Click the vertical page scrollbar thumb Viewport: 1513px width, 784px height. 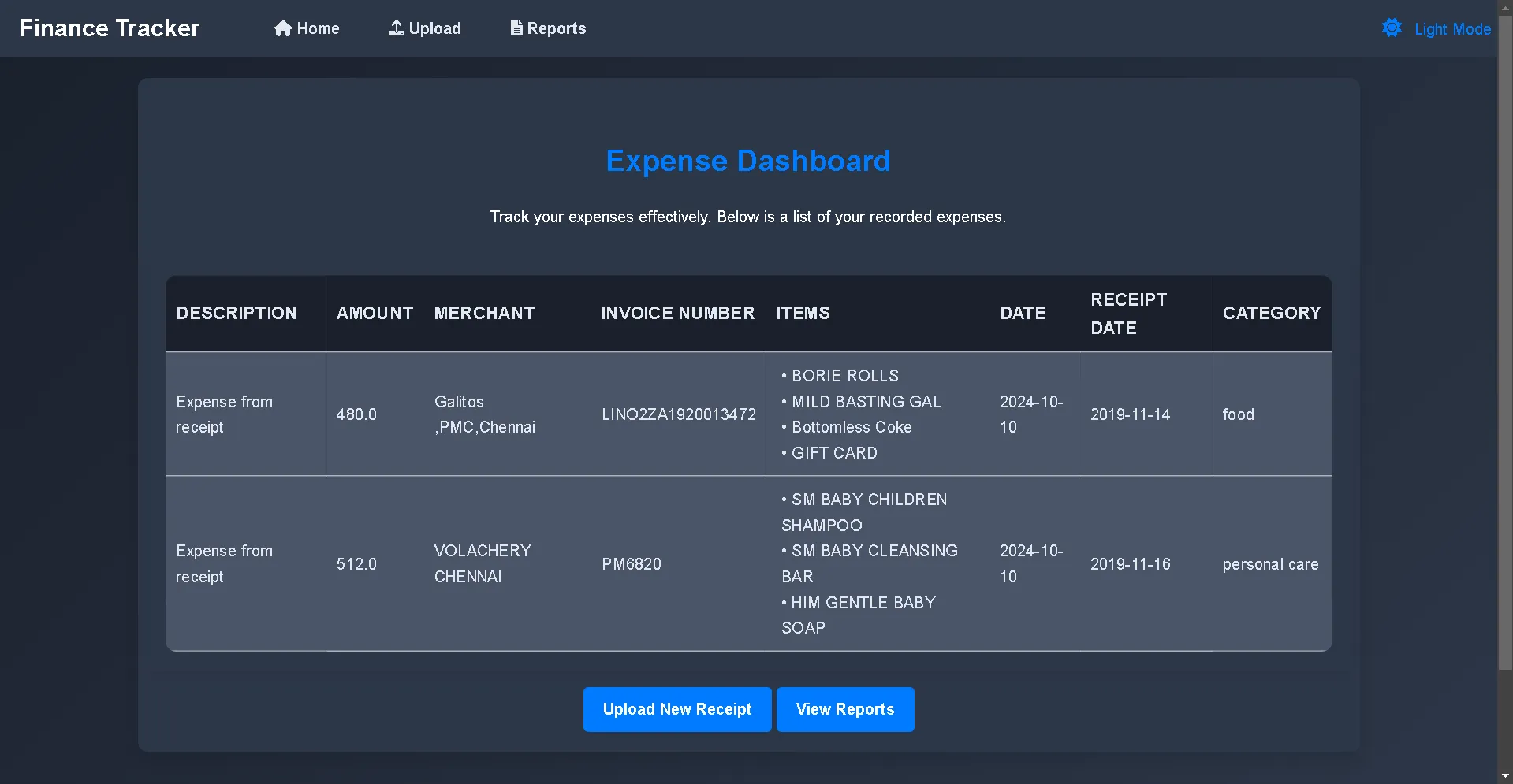tap(1505, 343)
